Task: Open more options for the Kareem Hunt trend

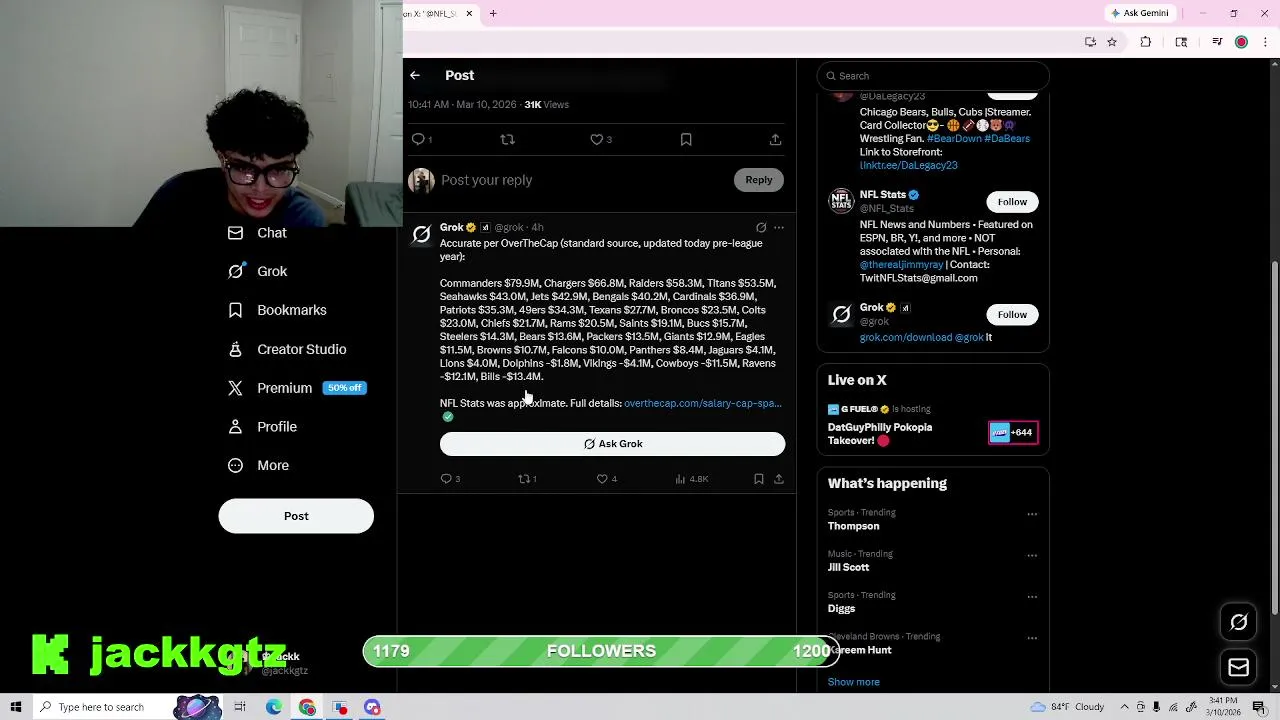Action: [x=1032, y=638]
